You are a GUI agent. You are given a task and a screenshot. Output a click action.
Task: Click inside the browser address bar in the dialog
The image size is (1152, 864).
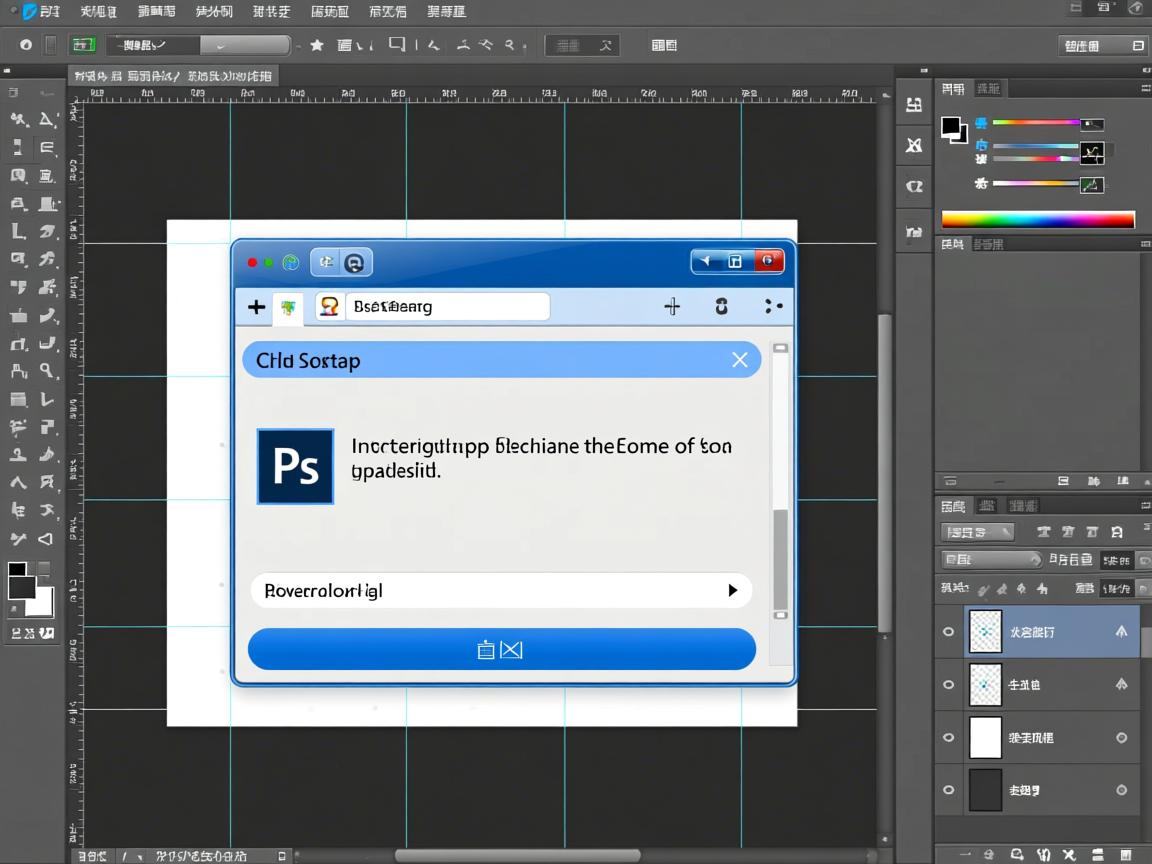(x=447, y=306)
